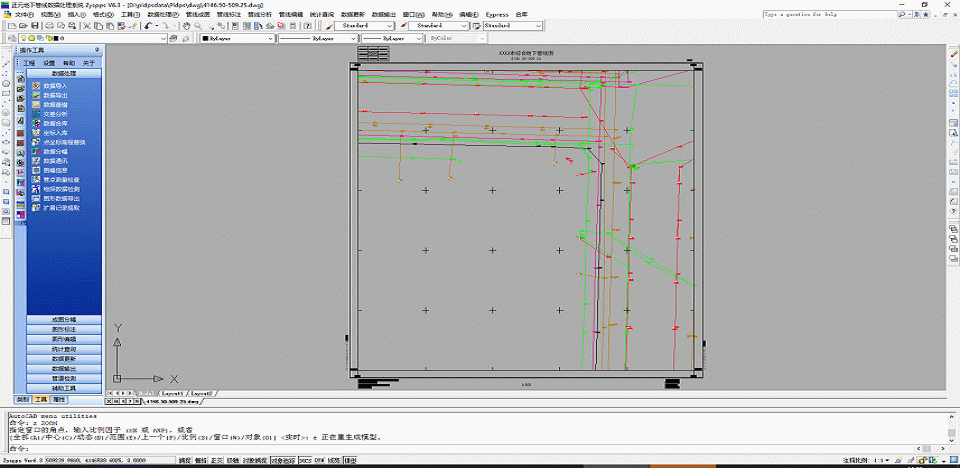This screenshot has height=468, width=960.
Task: Click the 图幅信息 tool icon
Action: tap(34, 170)
